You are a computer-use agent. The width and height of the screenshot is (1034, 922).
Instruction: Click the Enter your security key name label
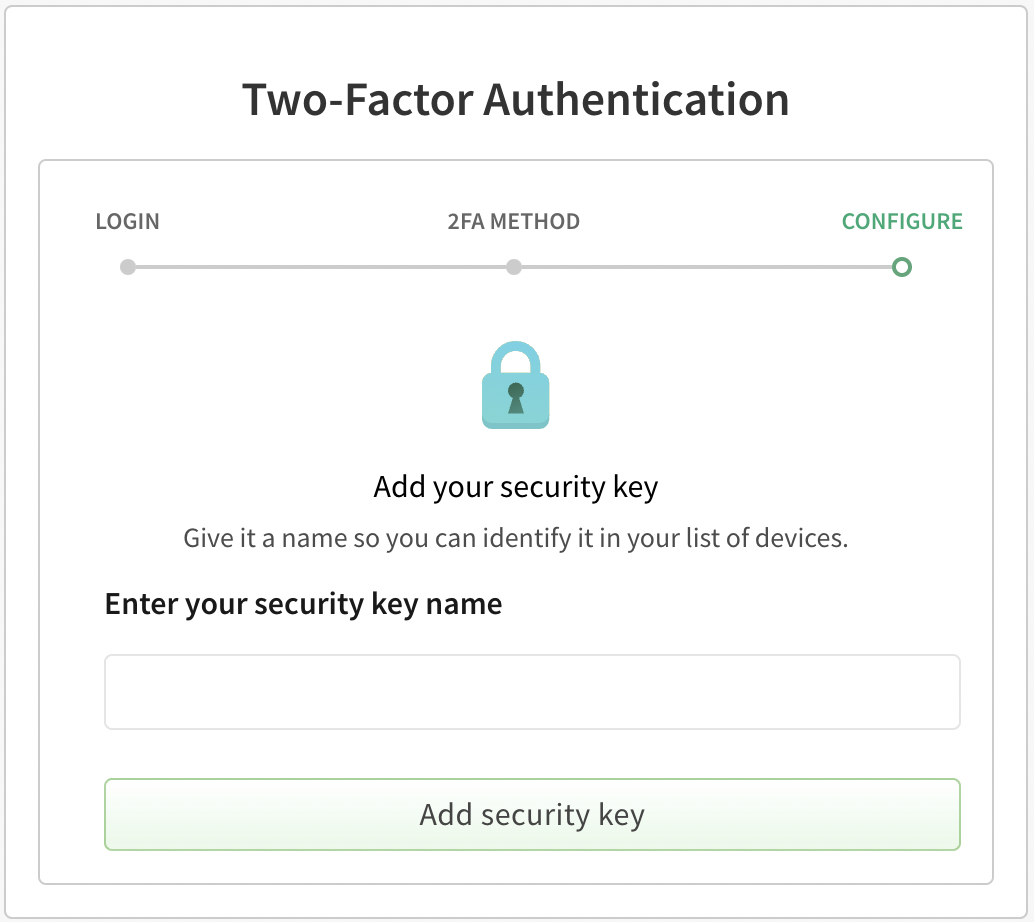click(x=302, y=603)
